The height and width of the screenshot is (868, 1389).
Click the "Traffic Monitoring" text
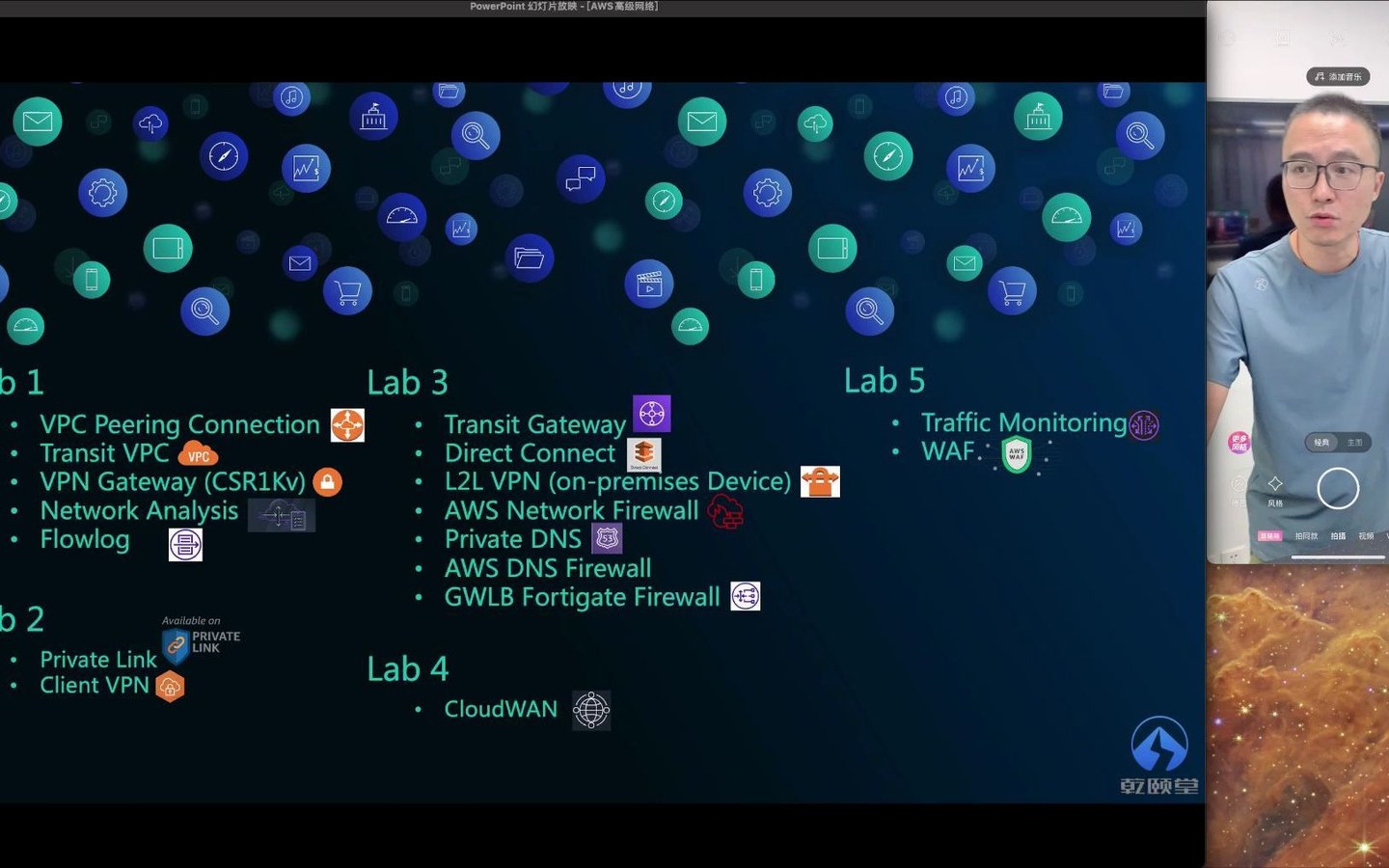[x=1023, y=422]
